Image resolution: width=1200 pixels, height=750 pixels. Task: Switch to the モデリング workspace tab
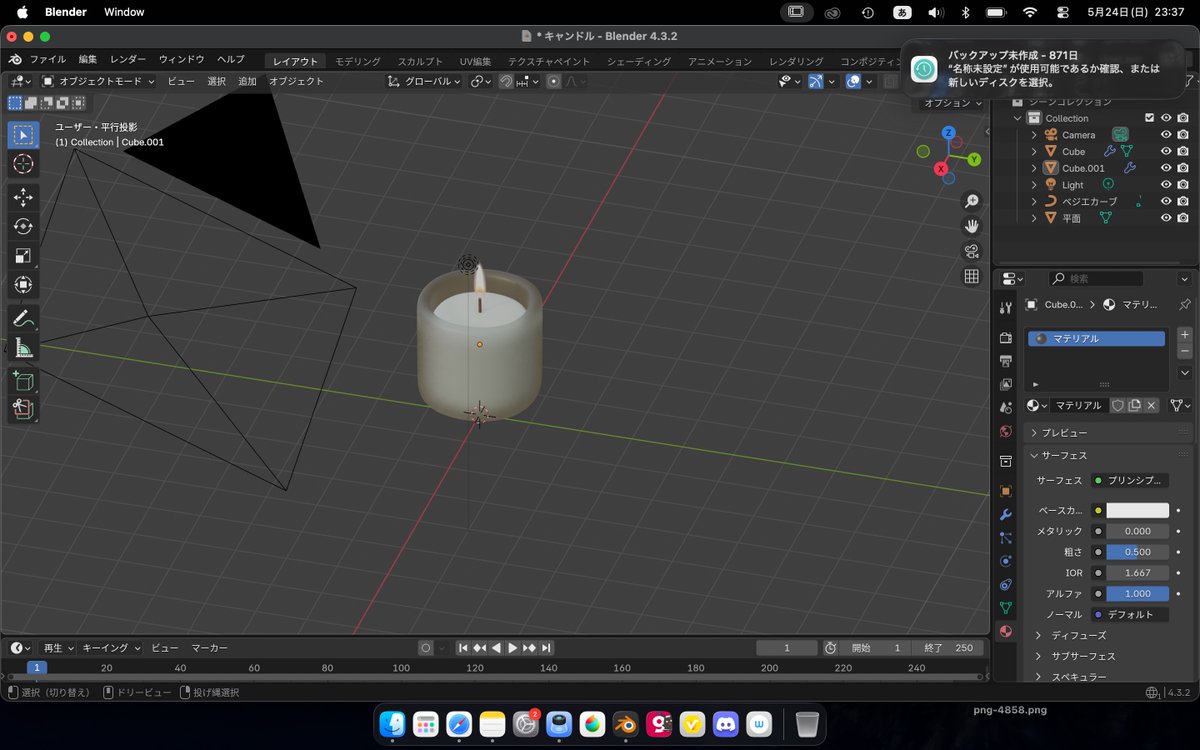(357, 61)
